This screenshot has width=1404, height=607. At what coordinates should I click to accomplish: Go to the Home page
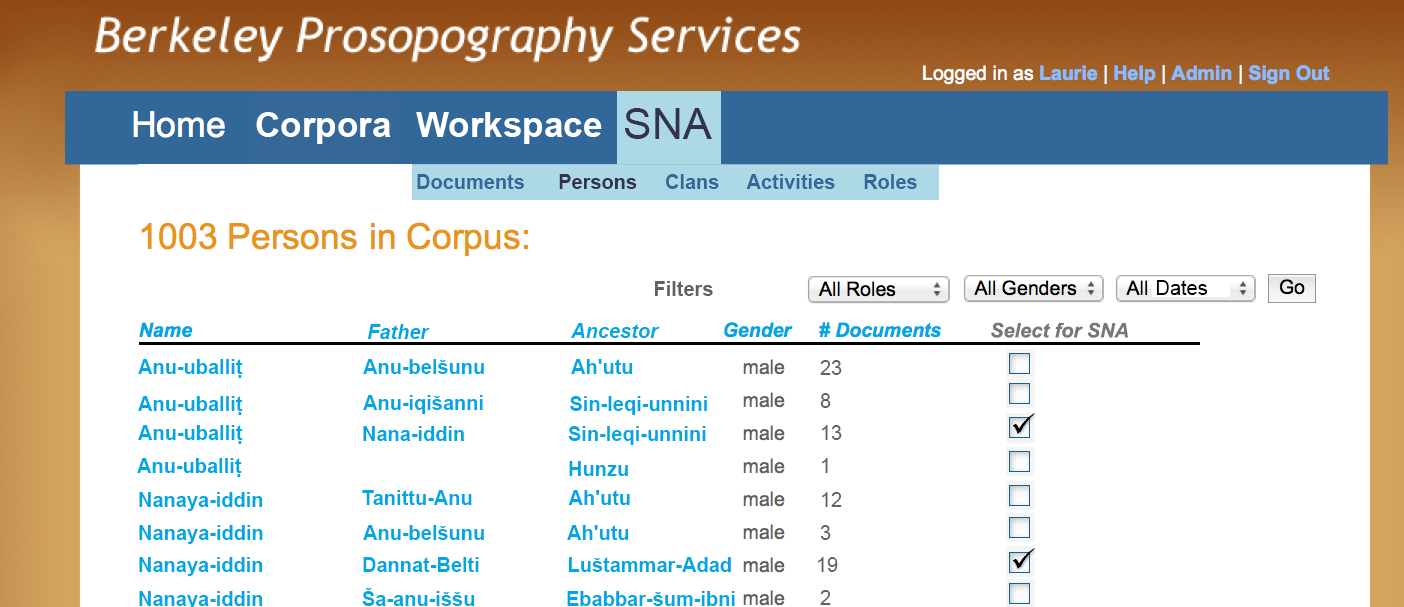tap(178, 125)
